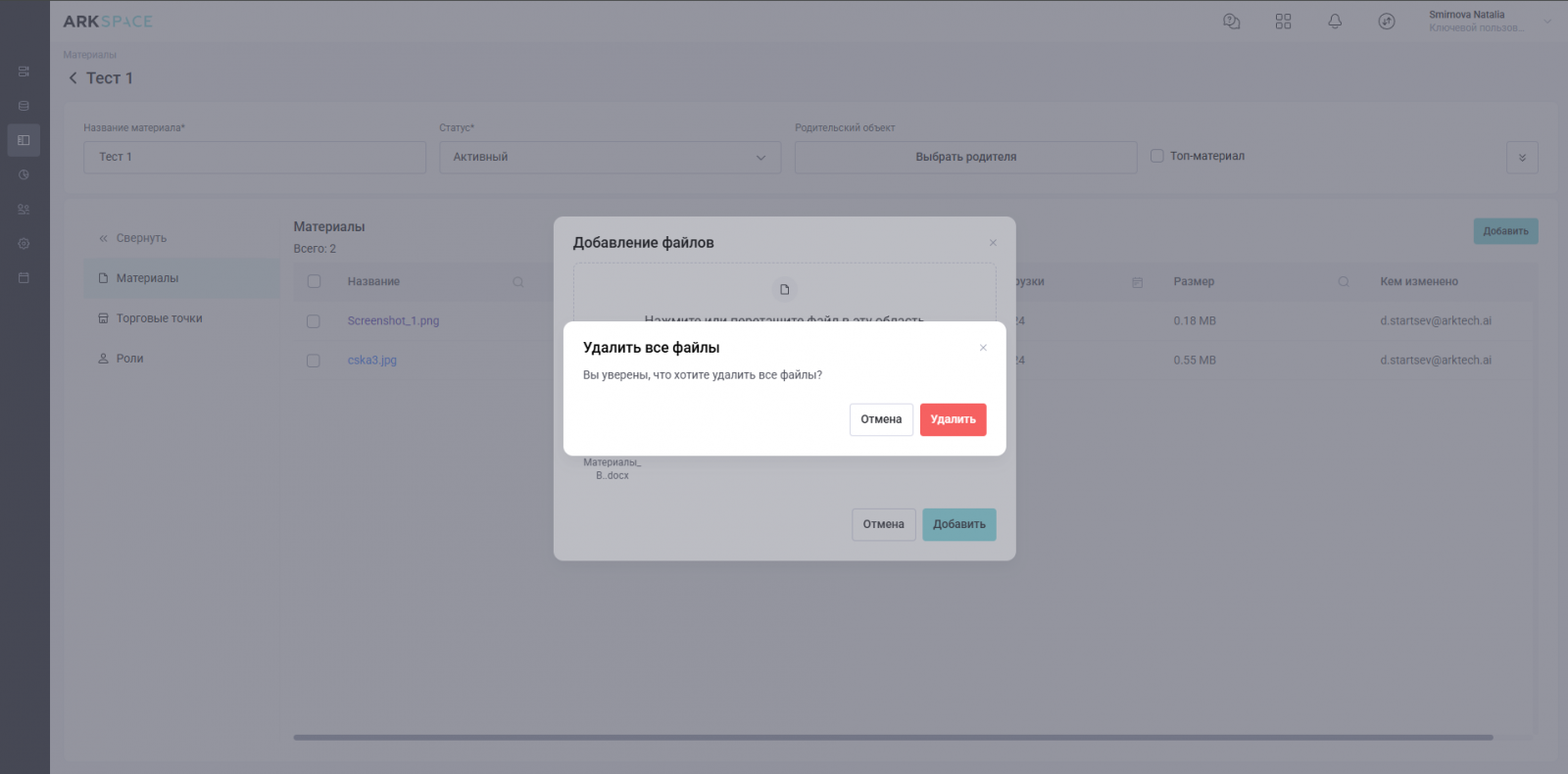Expand additional fields with double chevron button
Viewport: 1568px width, 774px height.
1521,158
